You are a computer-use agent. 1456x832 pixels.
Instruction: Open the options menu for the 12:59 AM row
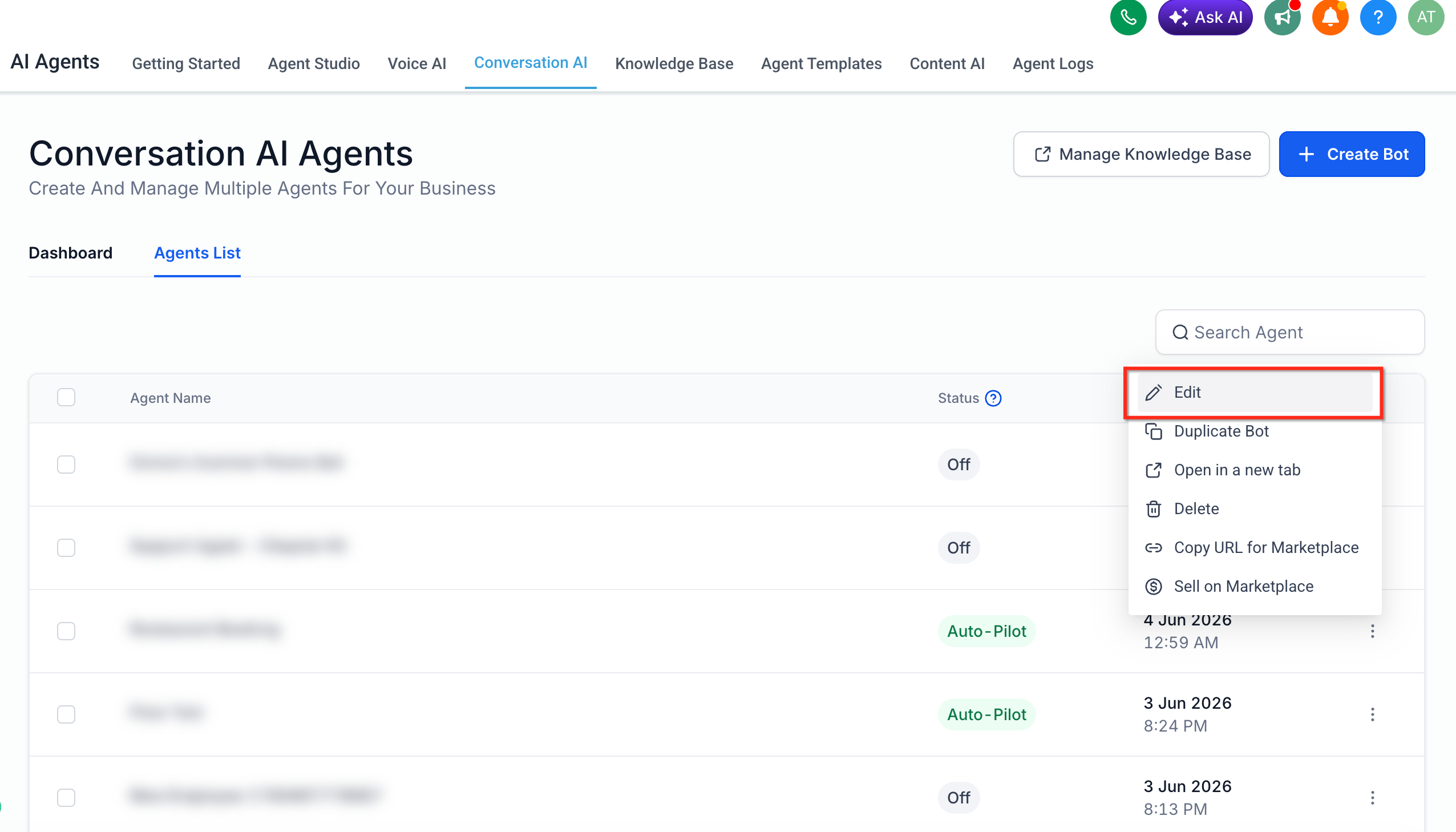(1372, 632)
